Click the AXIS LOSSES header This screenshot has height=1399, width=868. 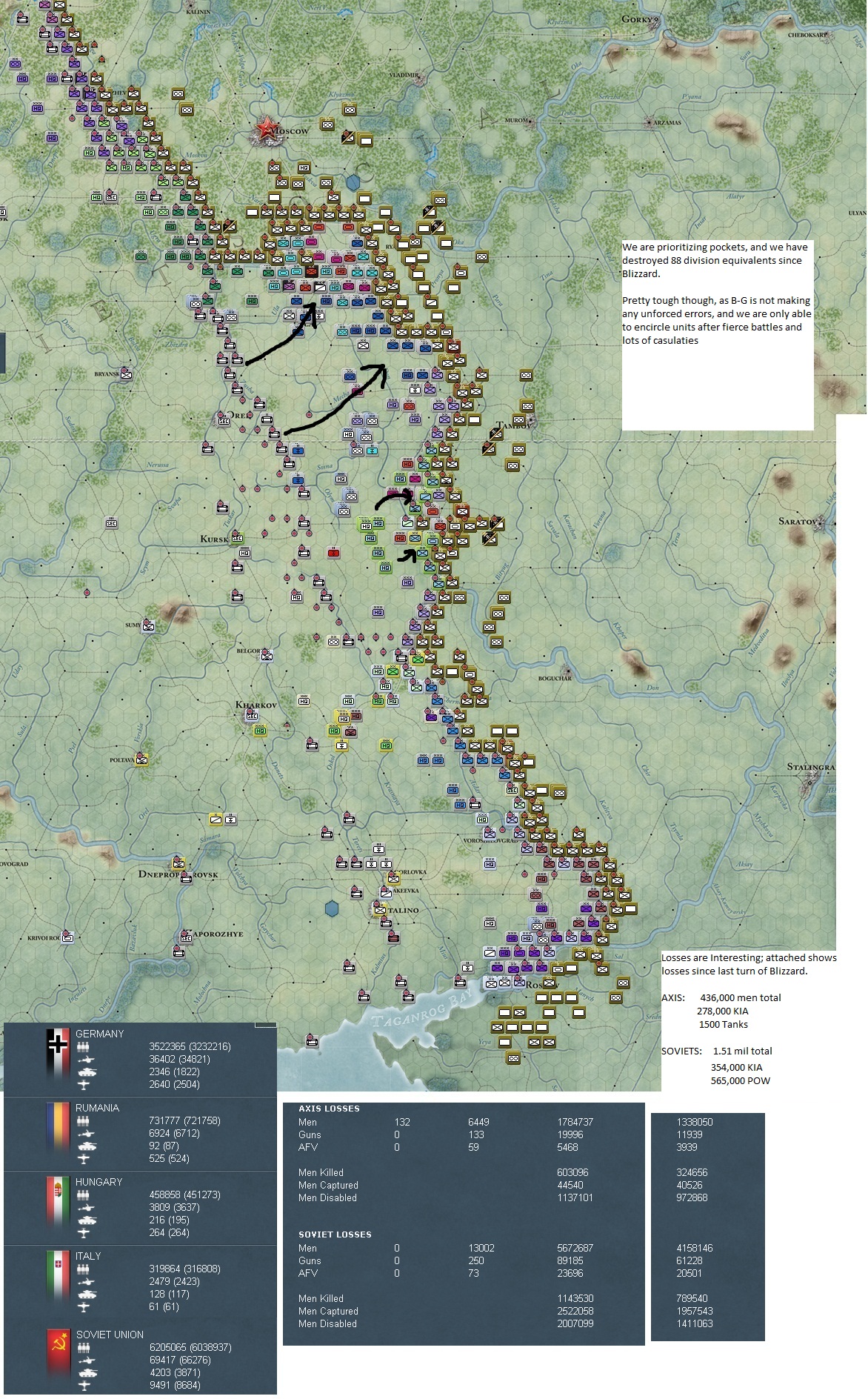(329, 1109)
